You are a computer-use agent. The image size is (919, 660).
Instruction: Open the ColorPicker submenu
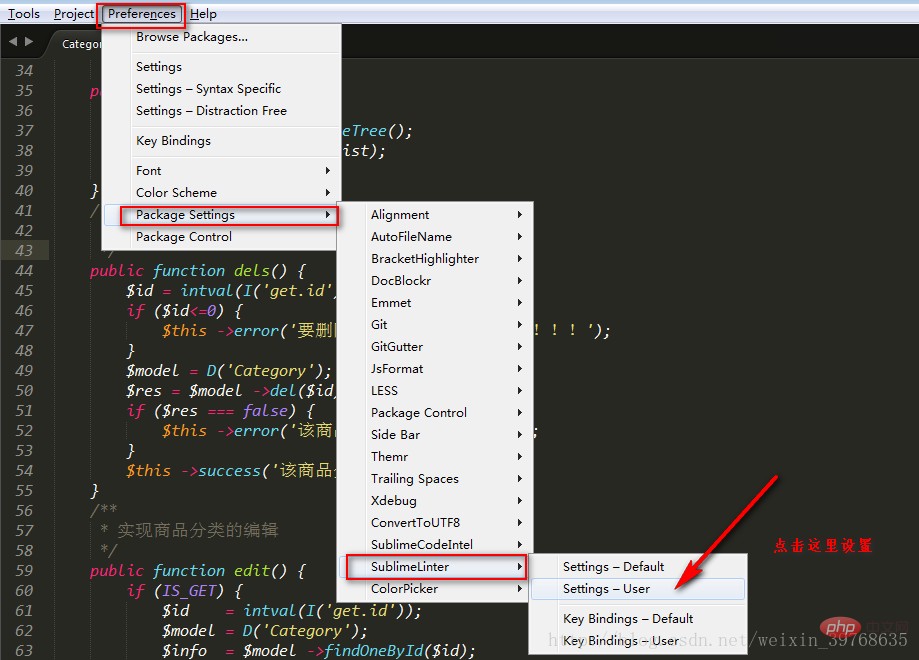coord(435,588)
